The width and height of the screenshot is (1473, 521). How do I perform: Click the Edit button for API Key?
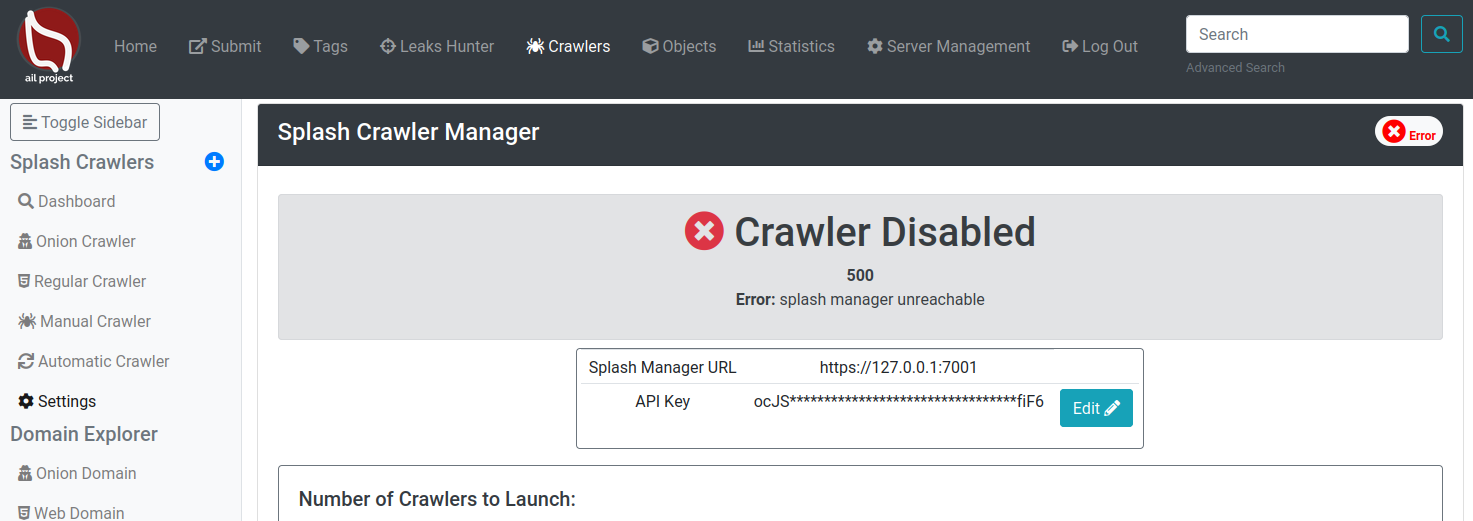pos(1096,408)
